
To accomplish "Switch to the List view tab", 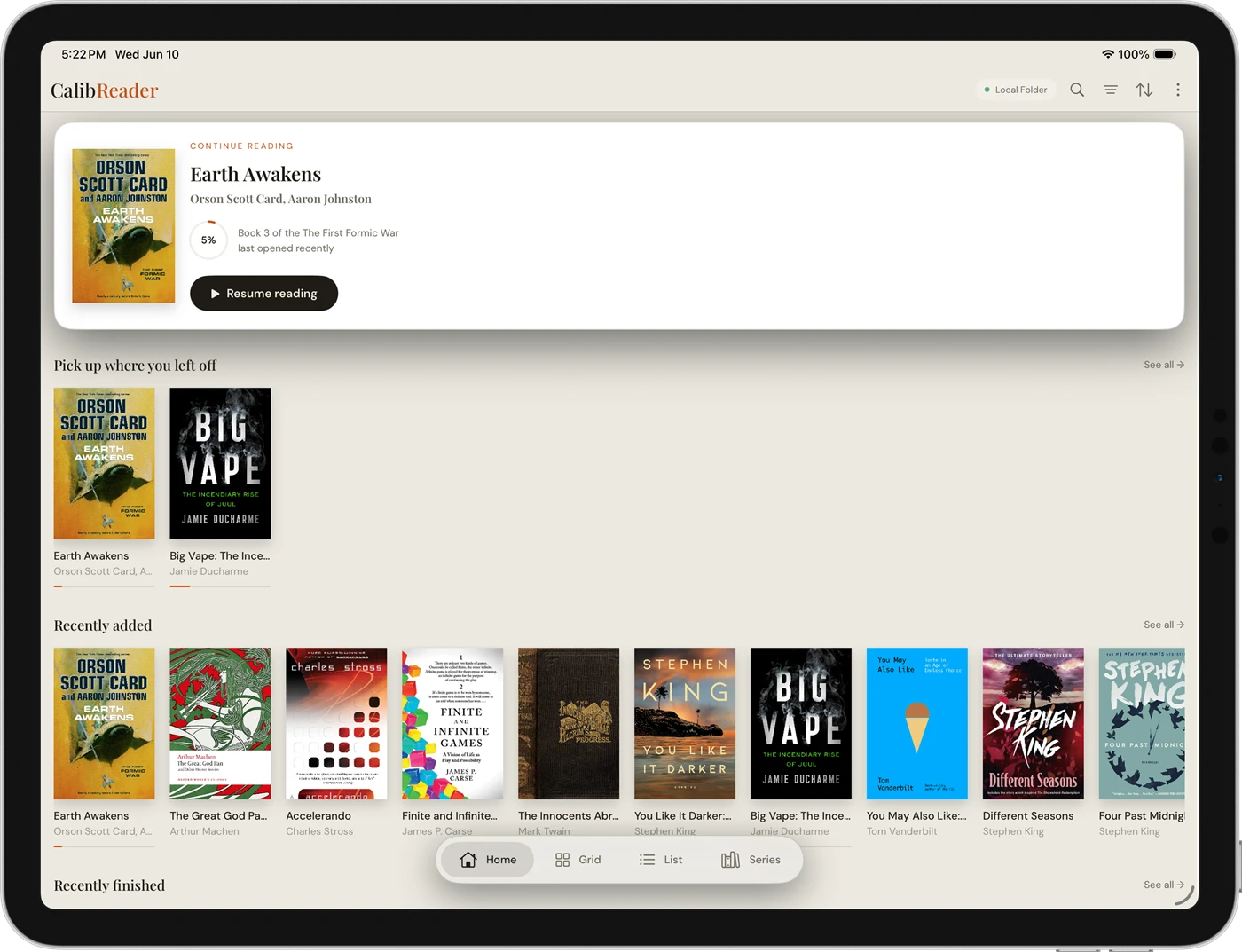I will point(662,860).
